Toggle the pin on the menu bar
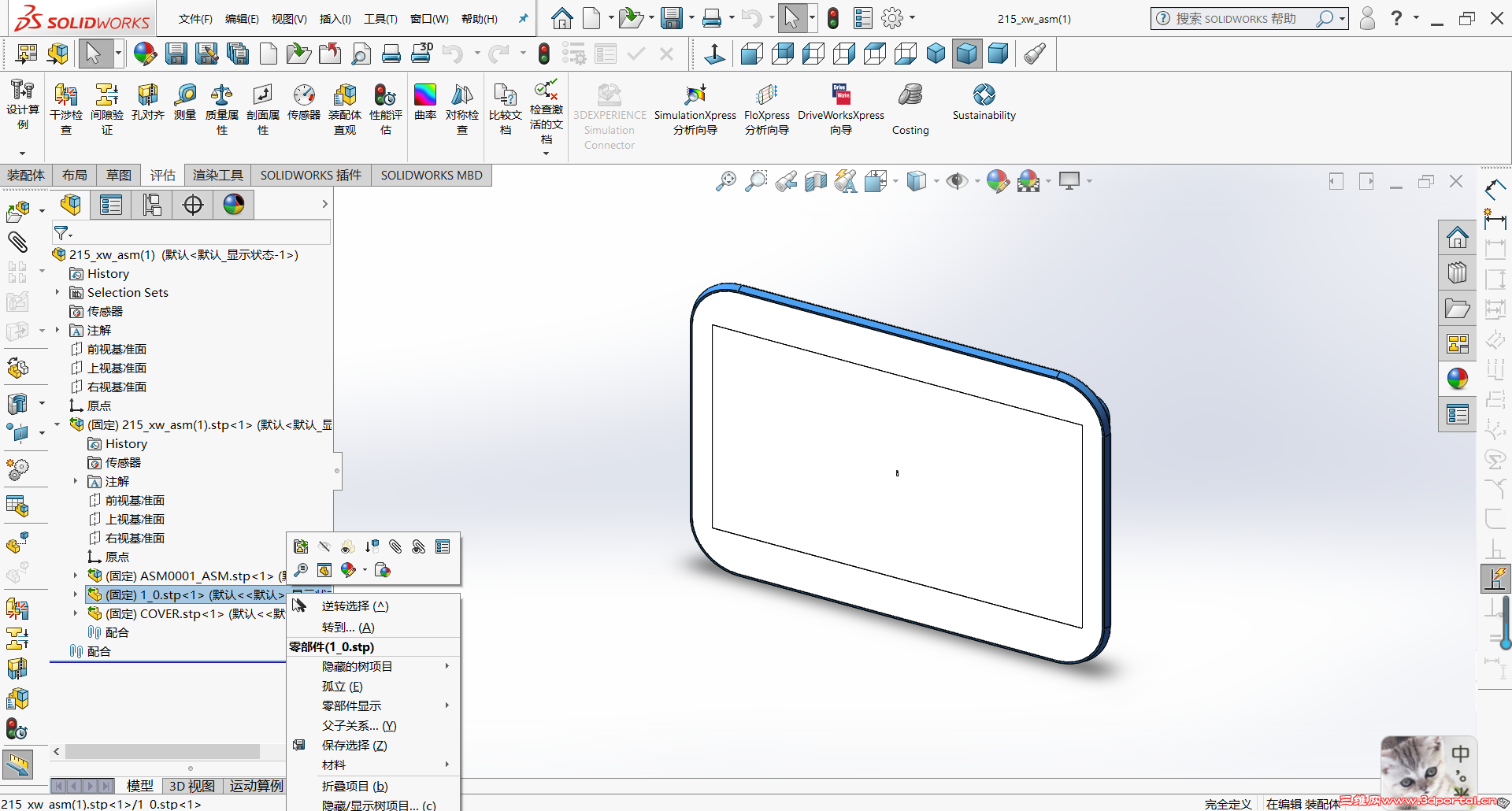 click(x=523, y=18)
